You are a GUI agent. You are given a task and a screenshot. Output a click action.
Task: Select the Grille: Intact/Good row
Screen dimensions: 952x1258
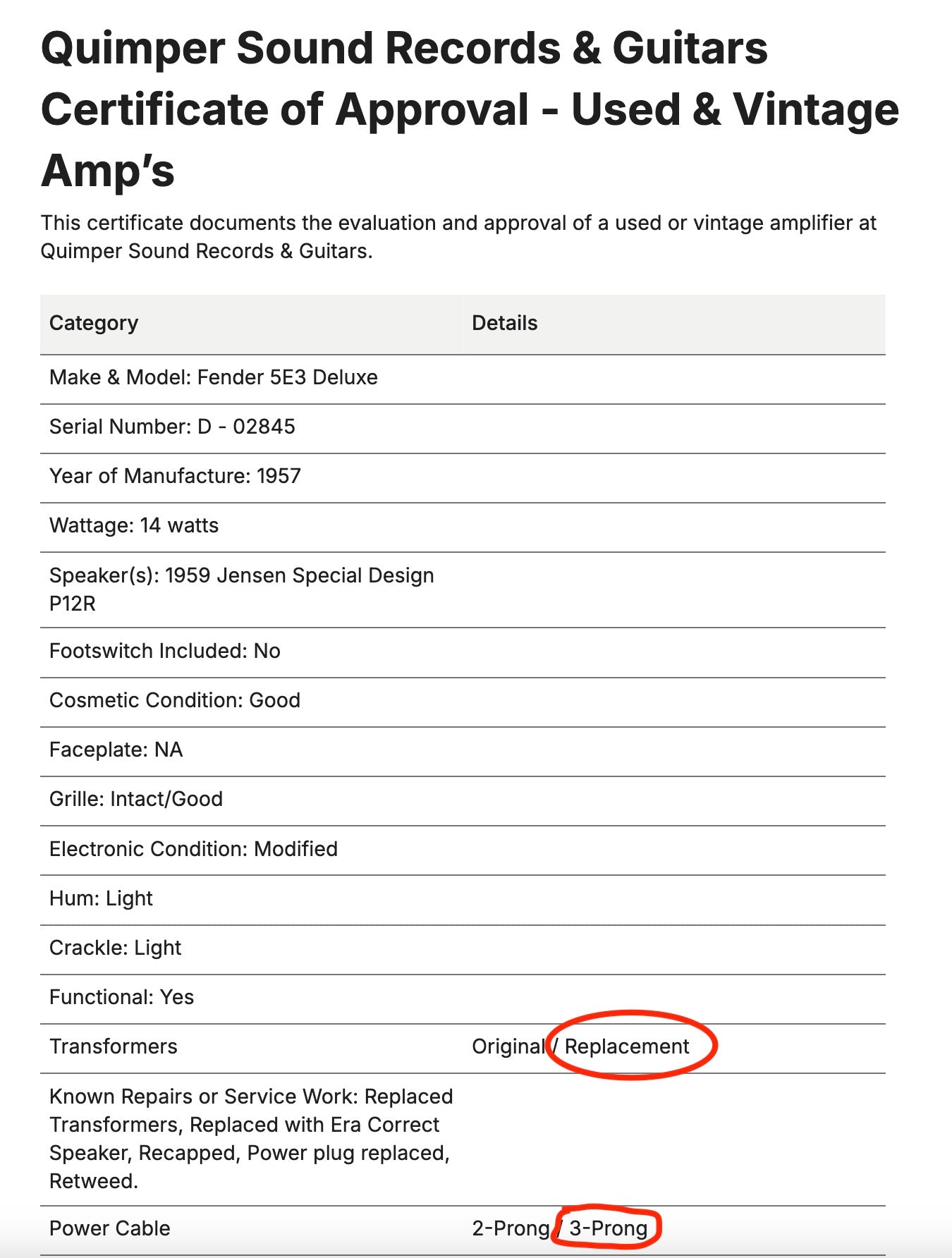pos(136,799)
